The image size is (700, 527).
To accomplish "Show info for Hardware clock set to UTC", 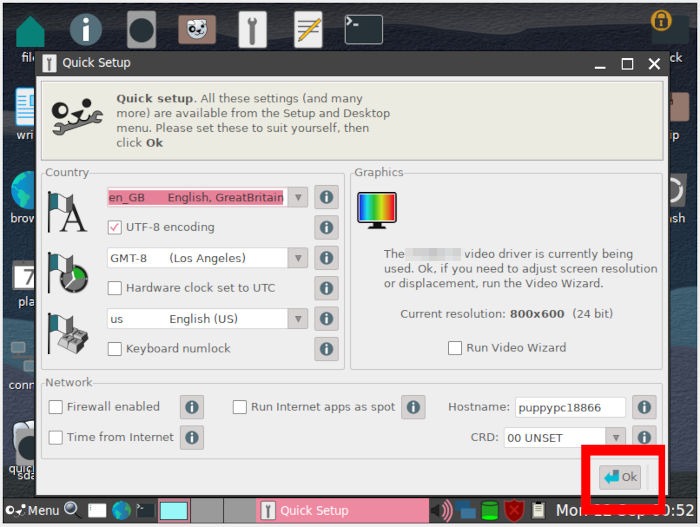I will pyautogui.click(x=326, y=288).
